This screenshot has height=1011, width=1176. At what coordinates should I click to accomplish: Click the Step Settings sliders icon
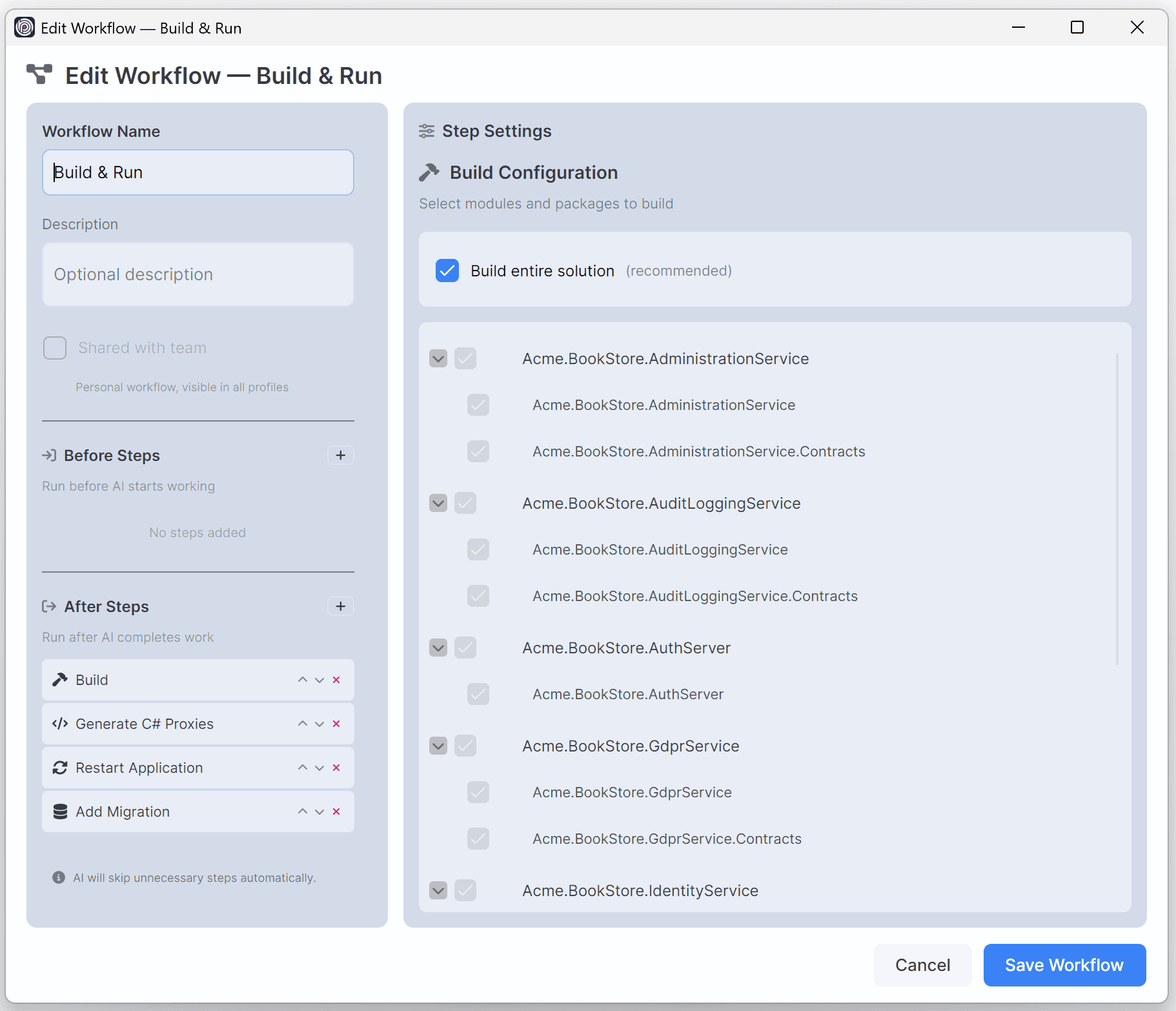pos(427,131)
